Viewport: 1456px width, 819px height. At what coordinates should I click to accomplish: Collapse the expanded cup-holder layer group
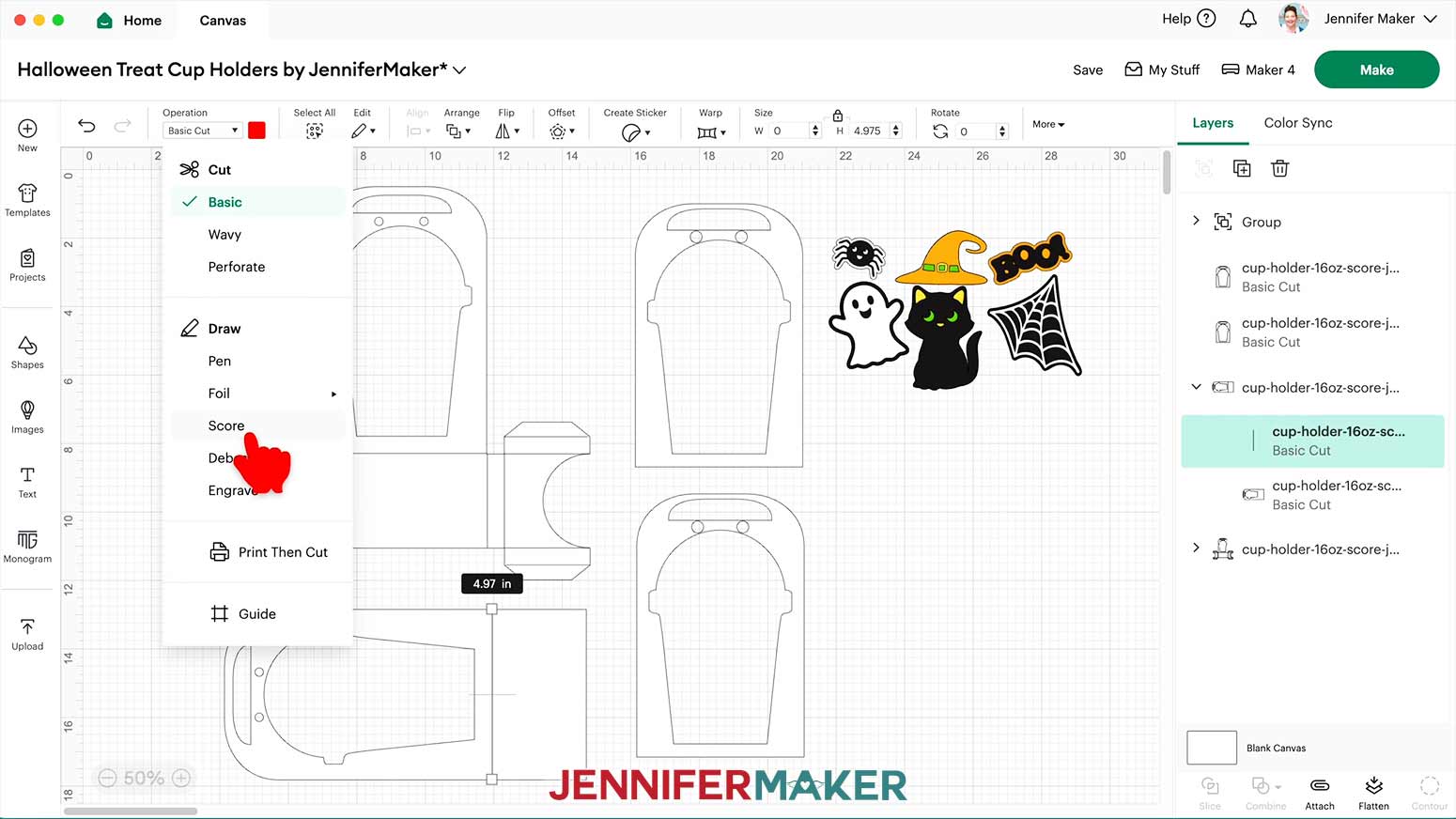click(x=1196, y=386)
